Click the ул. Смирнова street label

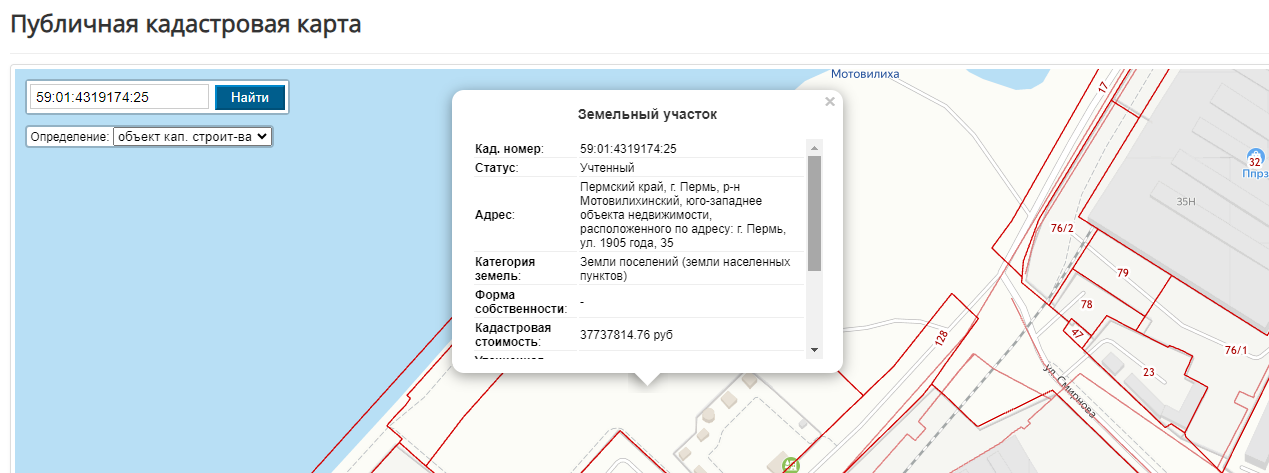pyautogui.click(x=1070, y=391)
